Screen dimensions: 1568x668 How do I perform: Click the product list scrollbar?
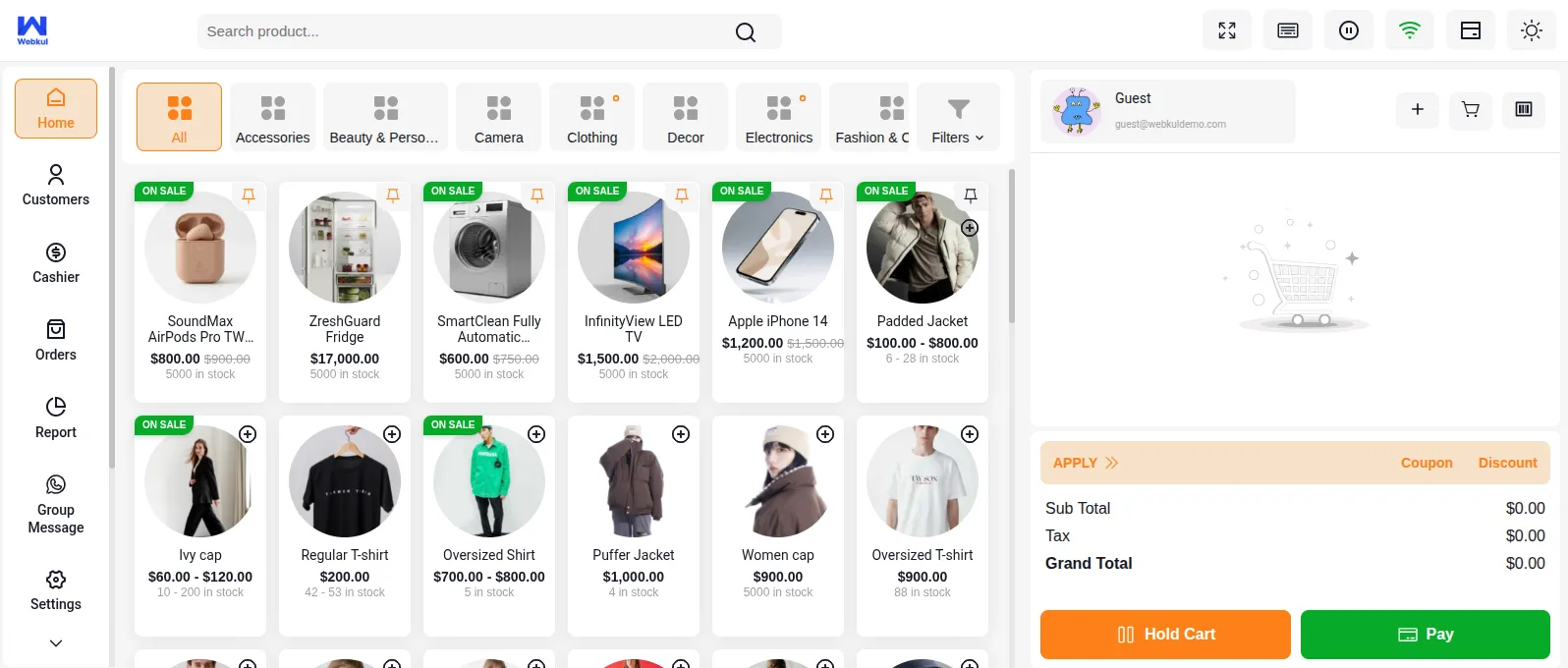1012,246
